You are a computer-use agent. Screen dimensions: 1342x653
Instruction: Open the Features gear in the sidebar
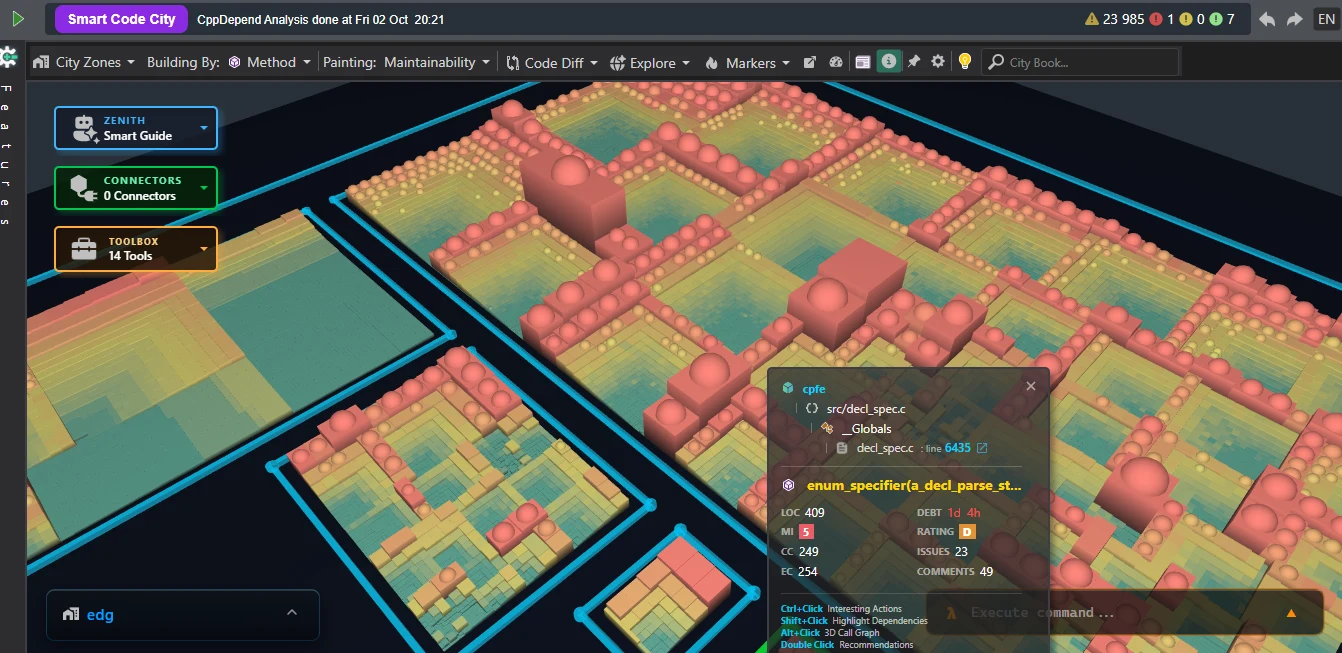click(x=8, y=58)
